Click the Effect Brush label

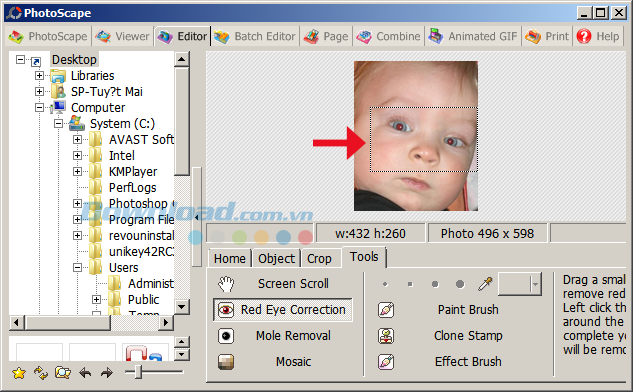[x=468, y=361]
